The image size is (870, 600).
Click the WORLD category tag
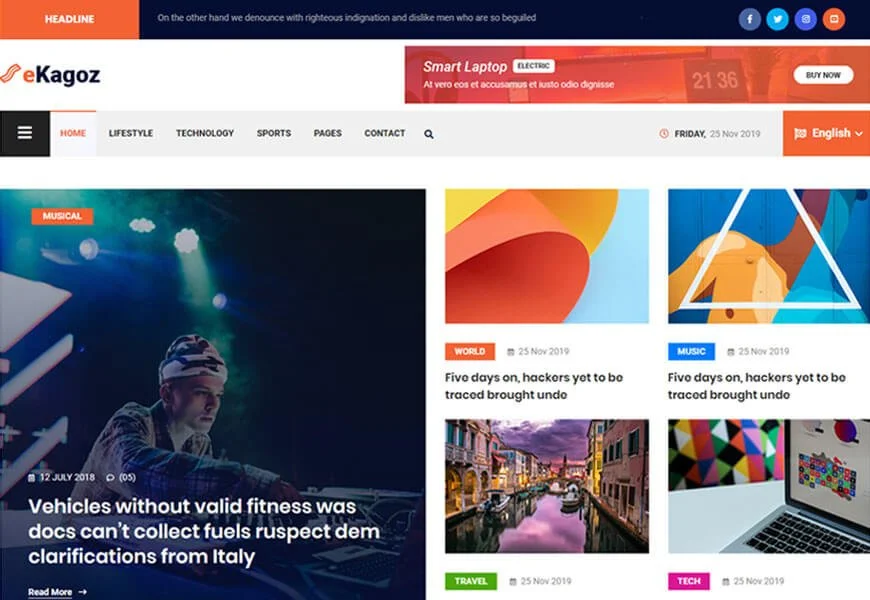pos(469,351)
